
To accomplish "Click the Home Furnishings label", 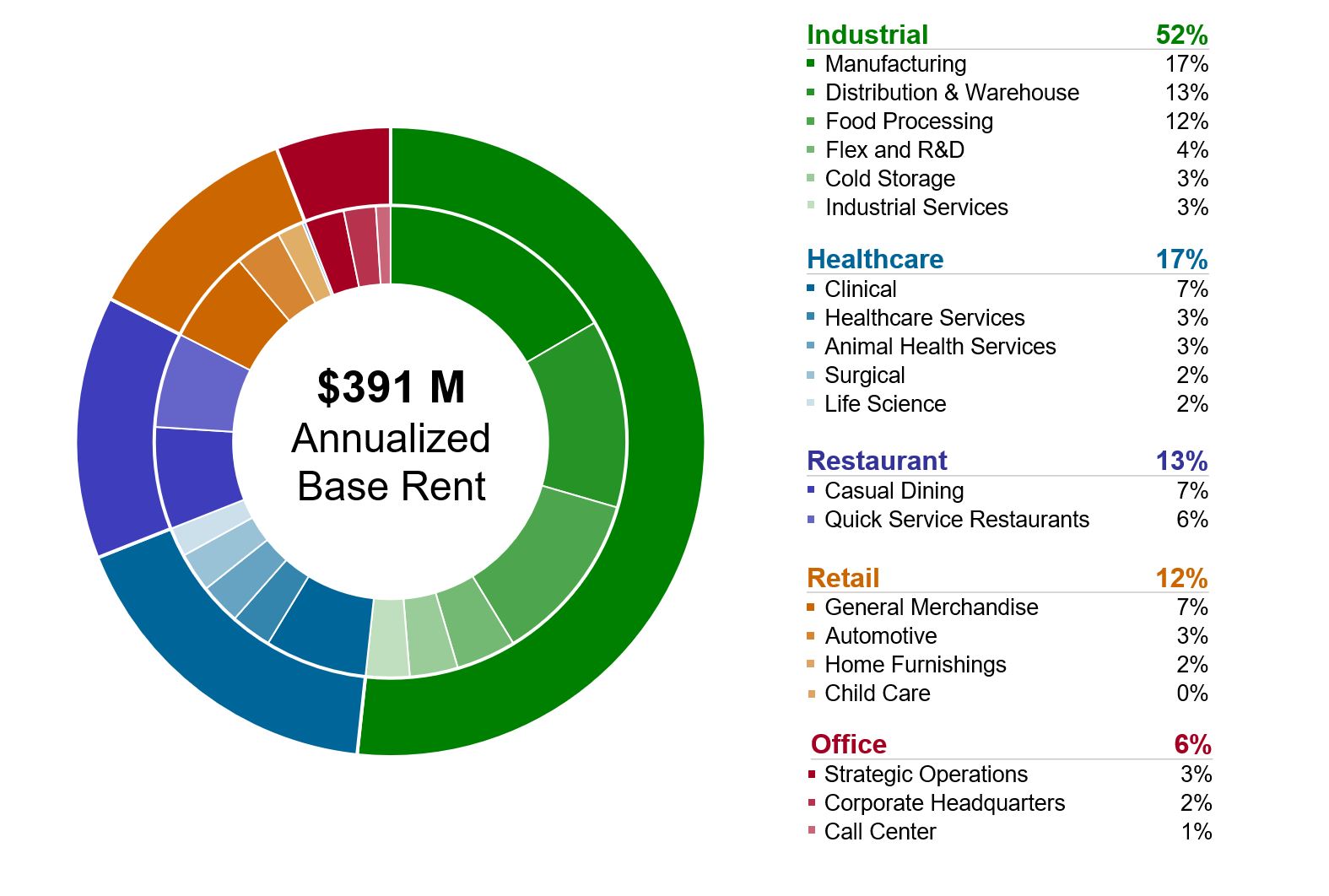I will [916, 665].
